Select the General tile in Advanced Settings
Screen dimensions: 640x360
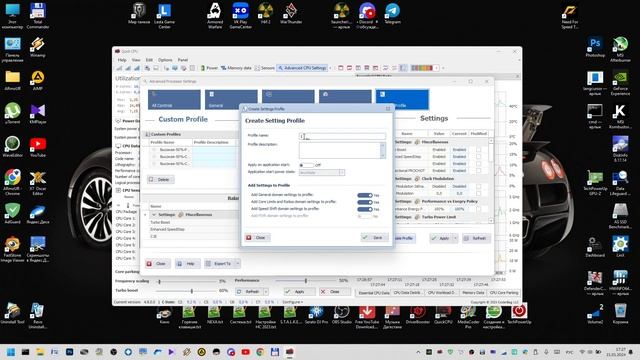[231, 100]
